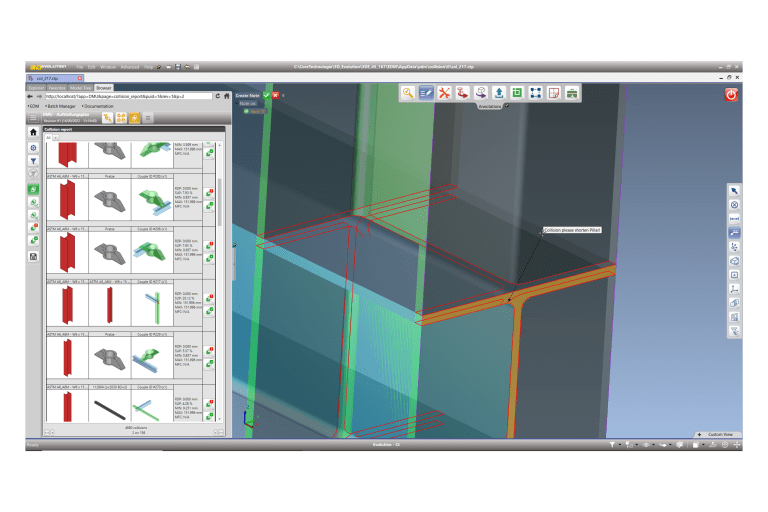Open the wrench and screwdriver tools icon
This screenshot has height=512, width=768.
point(445,93)
